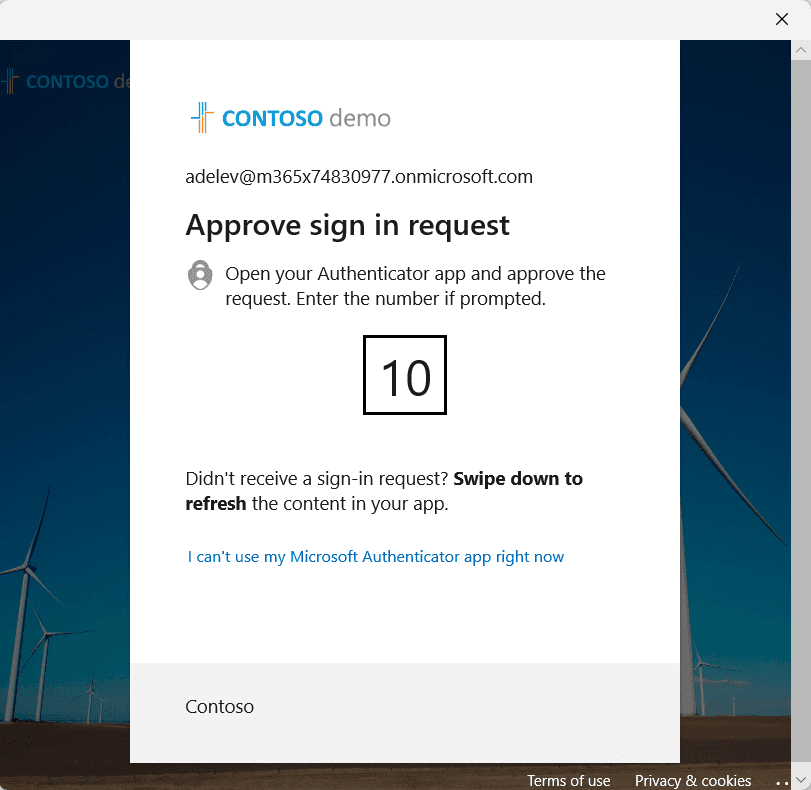Image resolution: width=811 pixels, height=790 pixels.
Task: Click the Microsoft Authenticator lock icon
Action: click(x=201, y=275)
